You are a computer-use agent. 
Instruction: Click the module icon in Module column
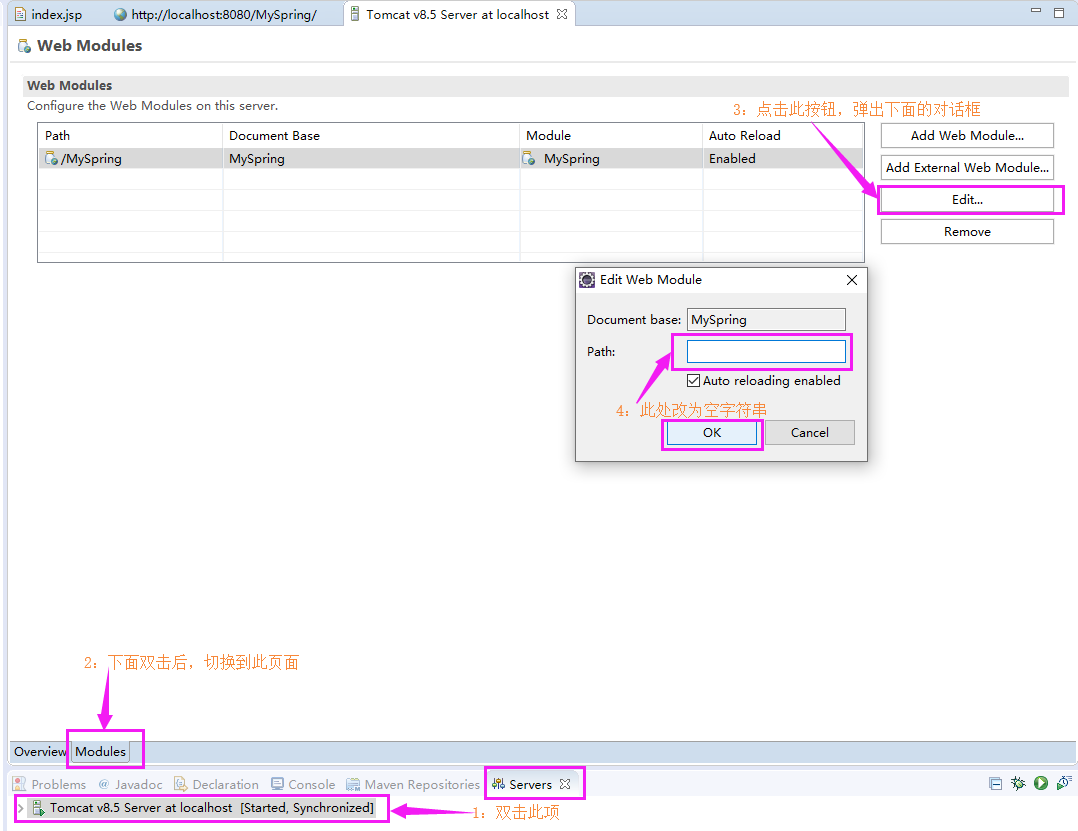pyautogui.click(x=529, y=159)
